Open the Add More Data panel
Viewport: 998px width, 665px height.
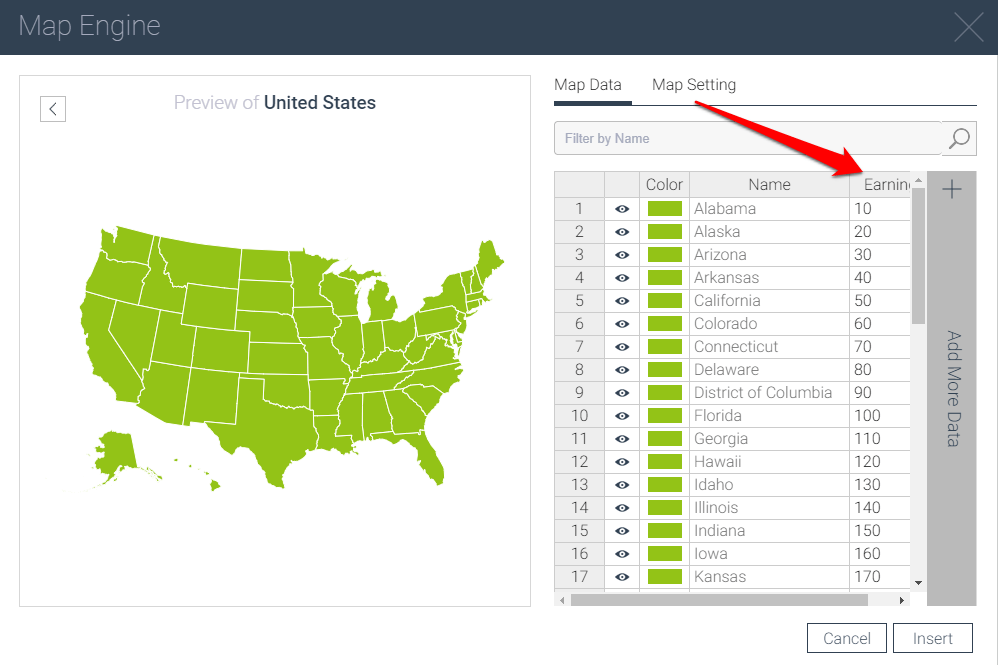952,388
